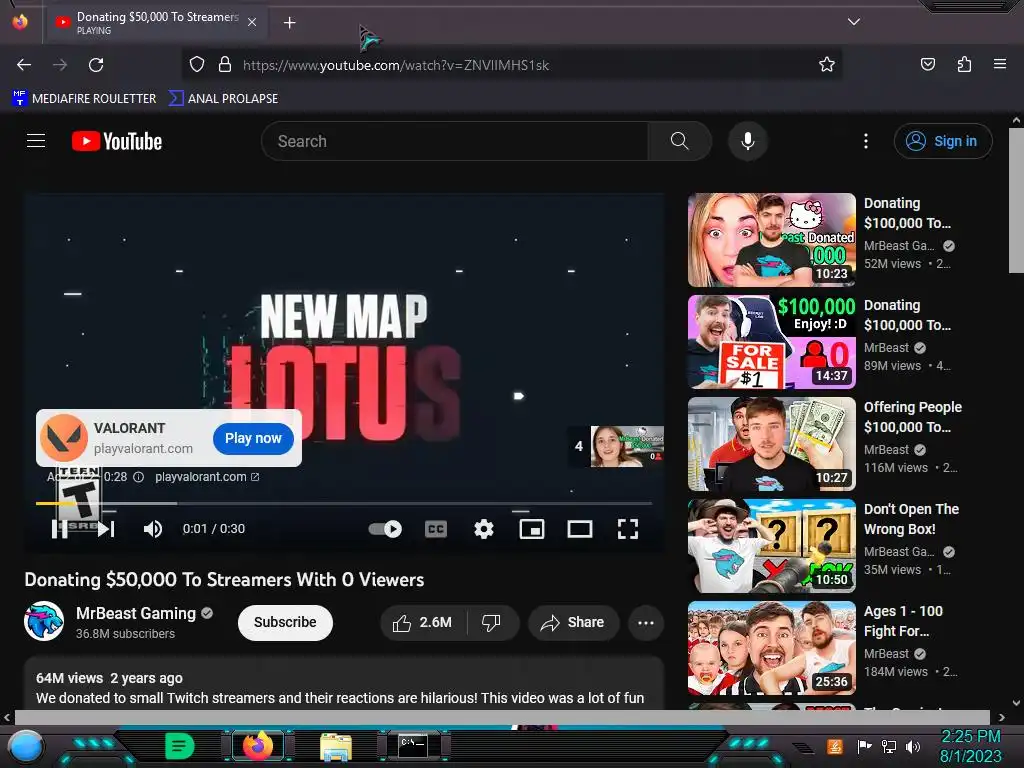The width and height of the screenshot is (1024, 768).
Task: Pause the video
Action: coord(59,529)
